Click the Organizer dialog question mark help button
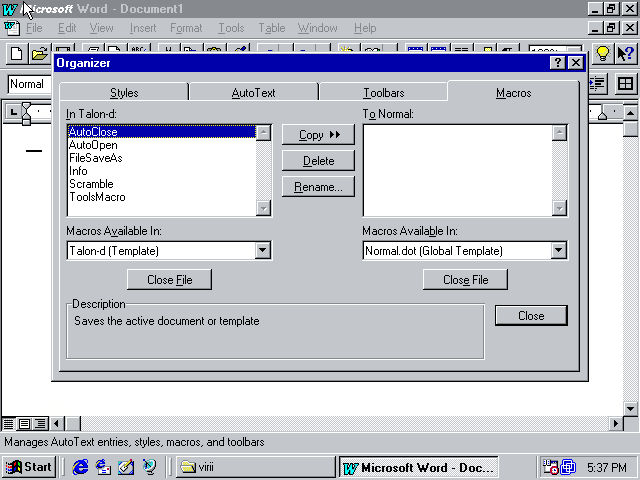 click(x=558, y=63)
